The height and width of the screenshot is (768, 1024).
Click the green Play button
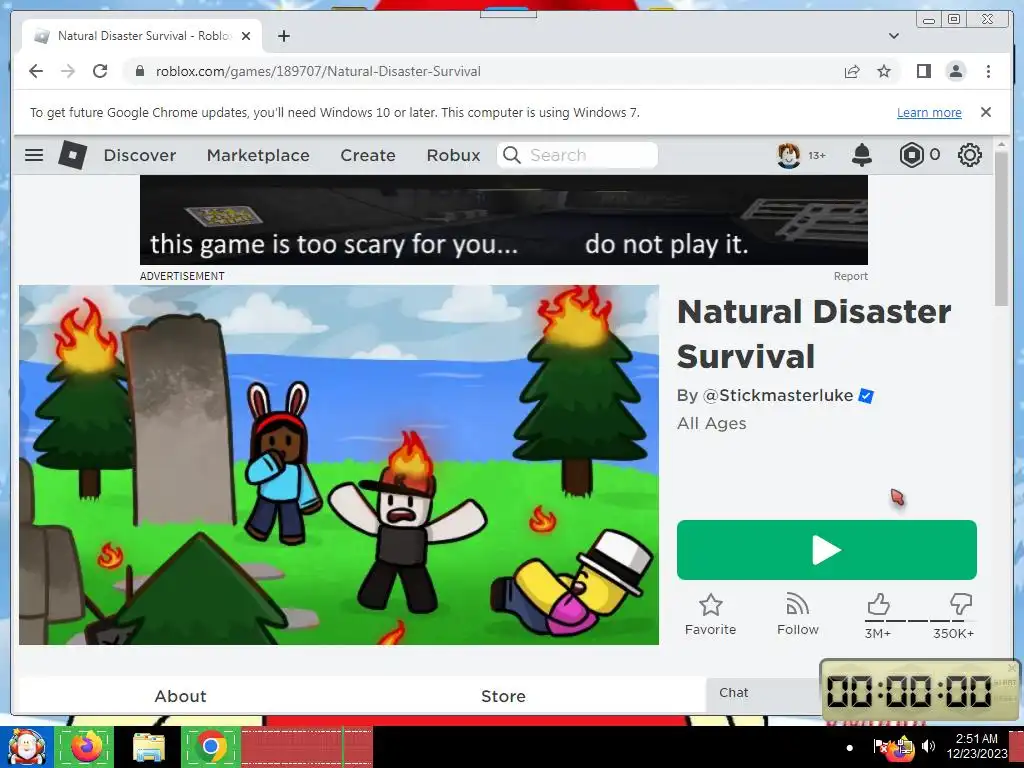pos(827,550)
